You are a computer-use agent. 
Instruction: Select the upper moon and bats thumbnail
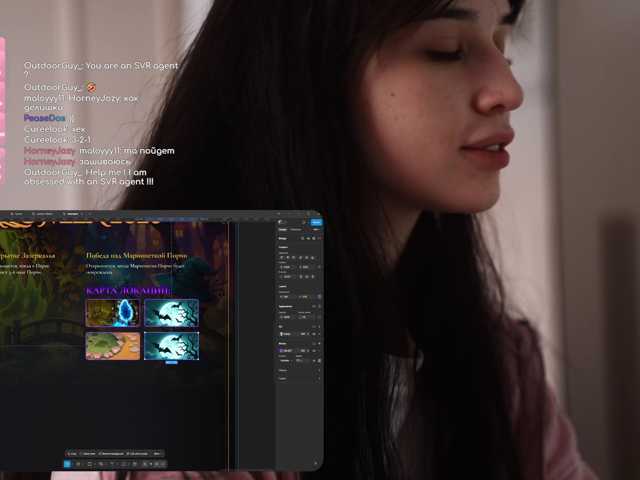[x=171, y=313]
